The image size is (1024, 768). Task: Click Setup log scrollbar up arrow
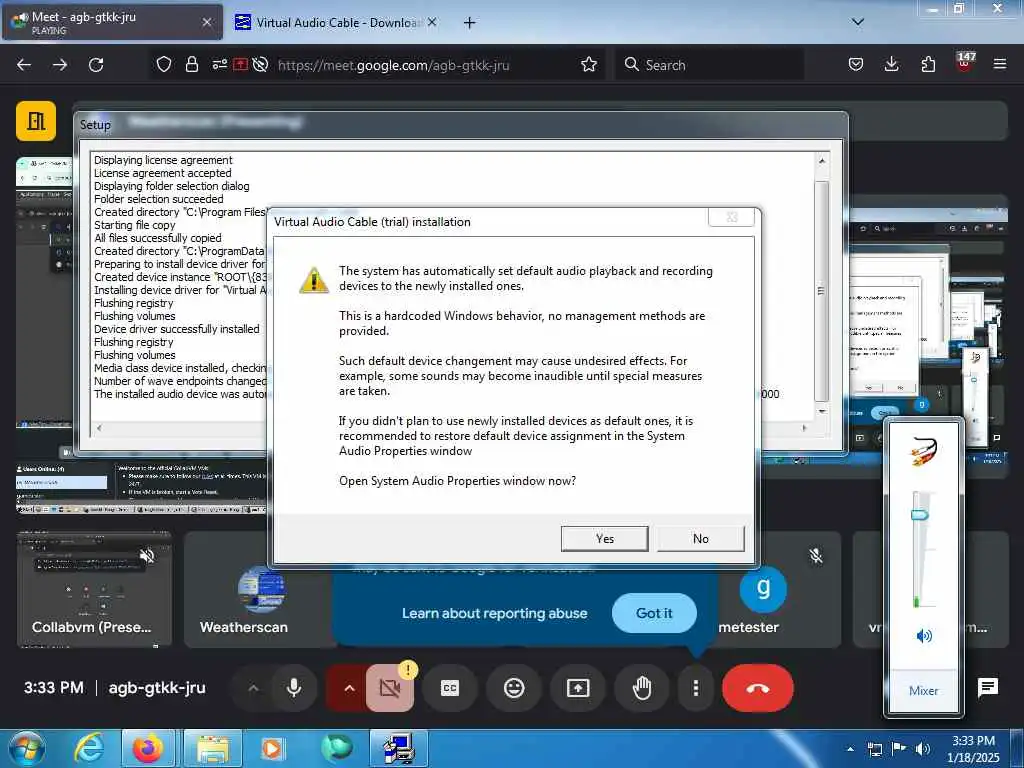[822, 160]
